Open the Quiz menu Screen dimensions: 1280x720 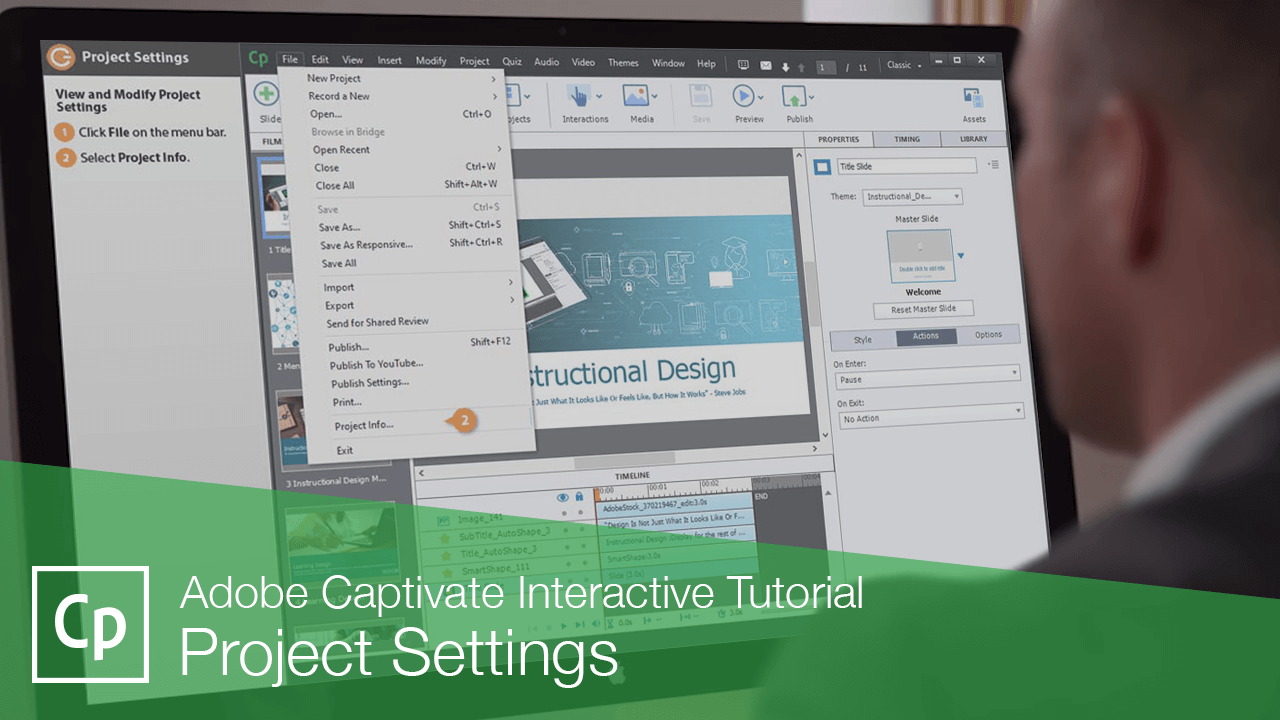click(x=512, y=62)
